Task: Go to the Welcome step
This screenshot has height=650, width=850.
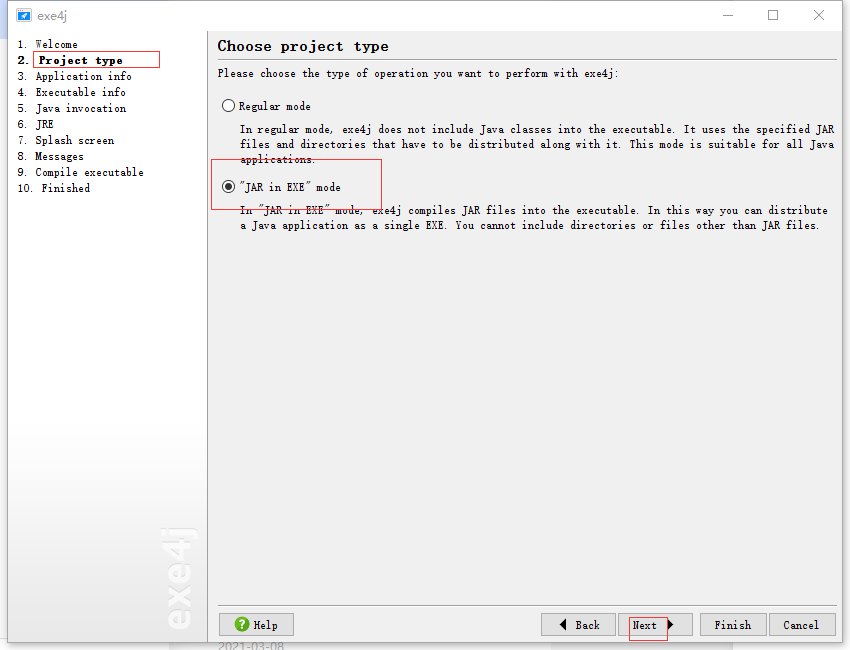Action: click(x=56, y=44)
